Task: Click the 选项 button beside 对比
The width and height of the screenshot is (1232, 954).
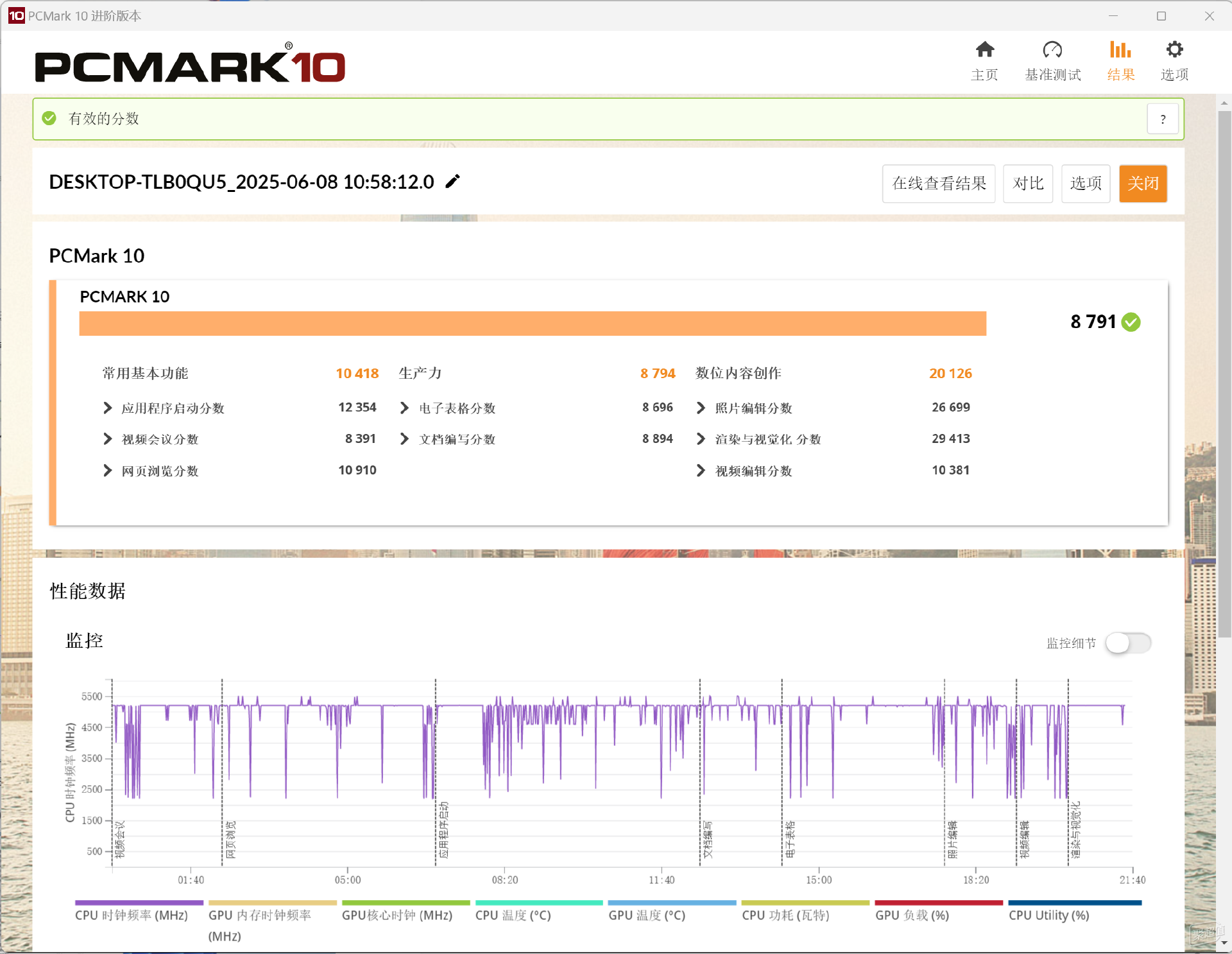Action: coord(1086,184)
